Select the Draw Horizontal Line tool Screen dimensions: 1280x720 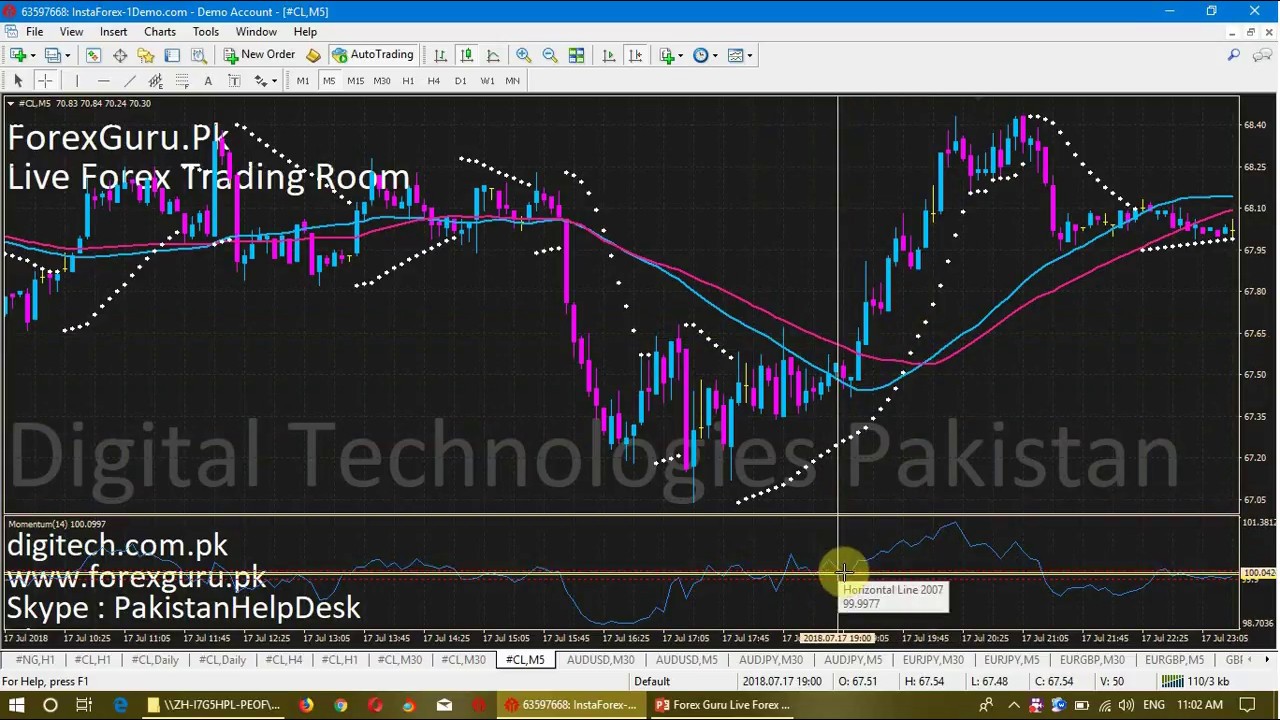[x=103, y=80]
